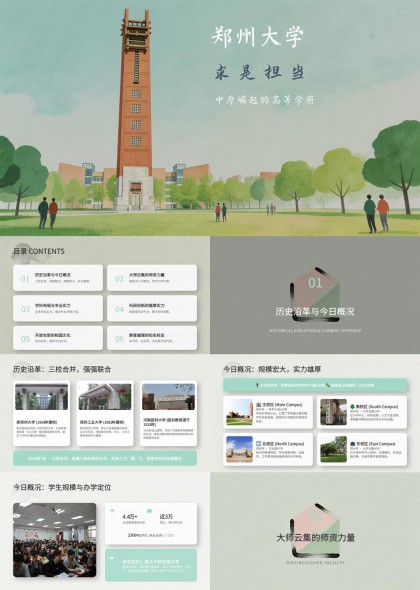The width and height of the screenshot is (420, 590).
Task: Click the 近3万 statistic
Action: 166,517
